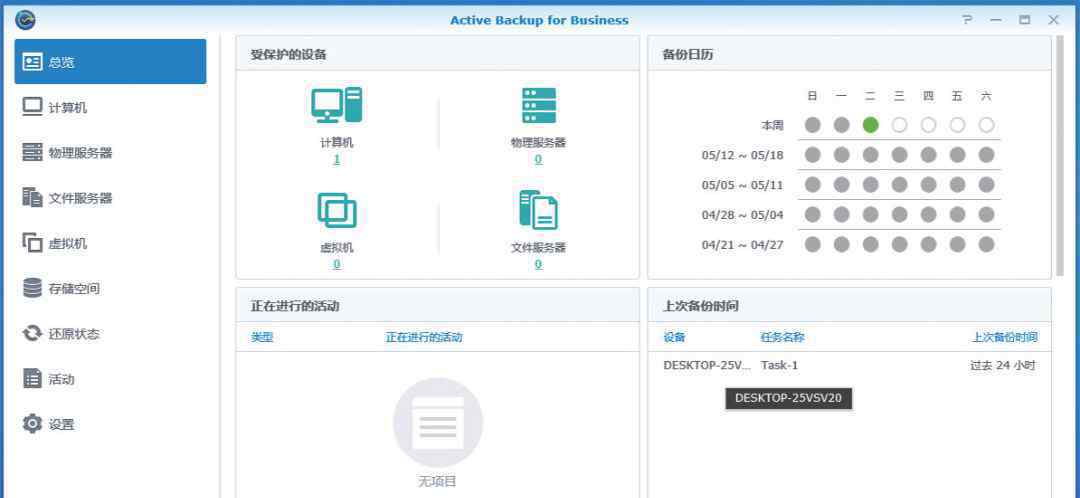1080x498 pixels.
Task: Click the 文件服务器 icon in protected devices
Action: click(x=538, y=210)
